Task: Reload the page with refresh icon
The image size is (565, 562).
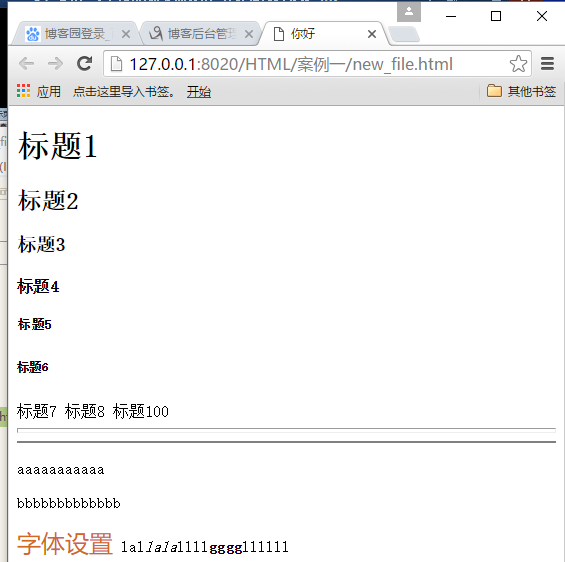Action: point(84,64)
